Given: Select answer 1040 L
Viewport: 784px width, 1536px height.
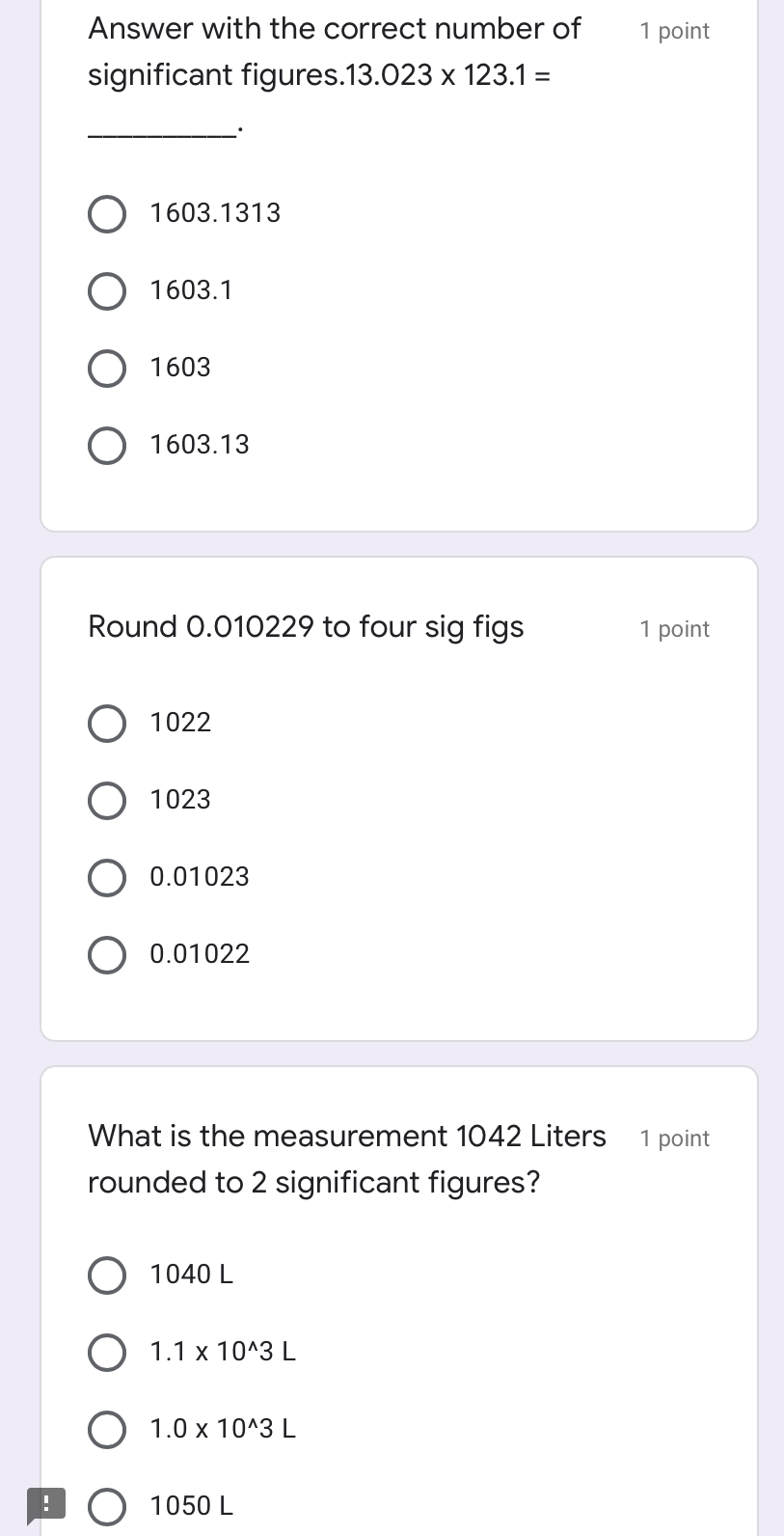Looking at the screenshot, I should pyautogui.click(x=107, y=1275).
